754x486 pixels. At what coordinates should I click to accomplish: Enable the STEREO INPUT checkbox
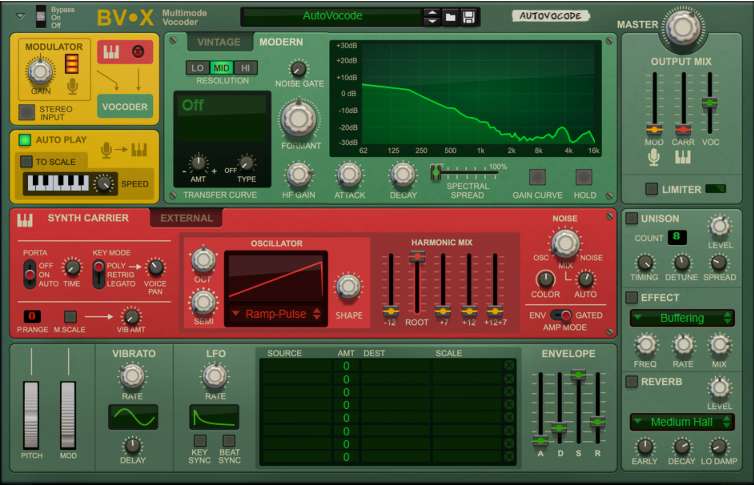(26, 112)
